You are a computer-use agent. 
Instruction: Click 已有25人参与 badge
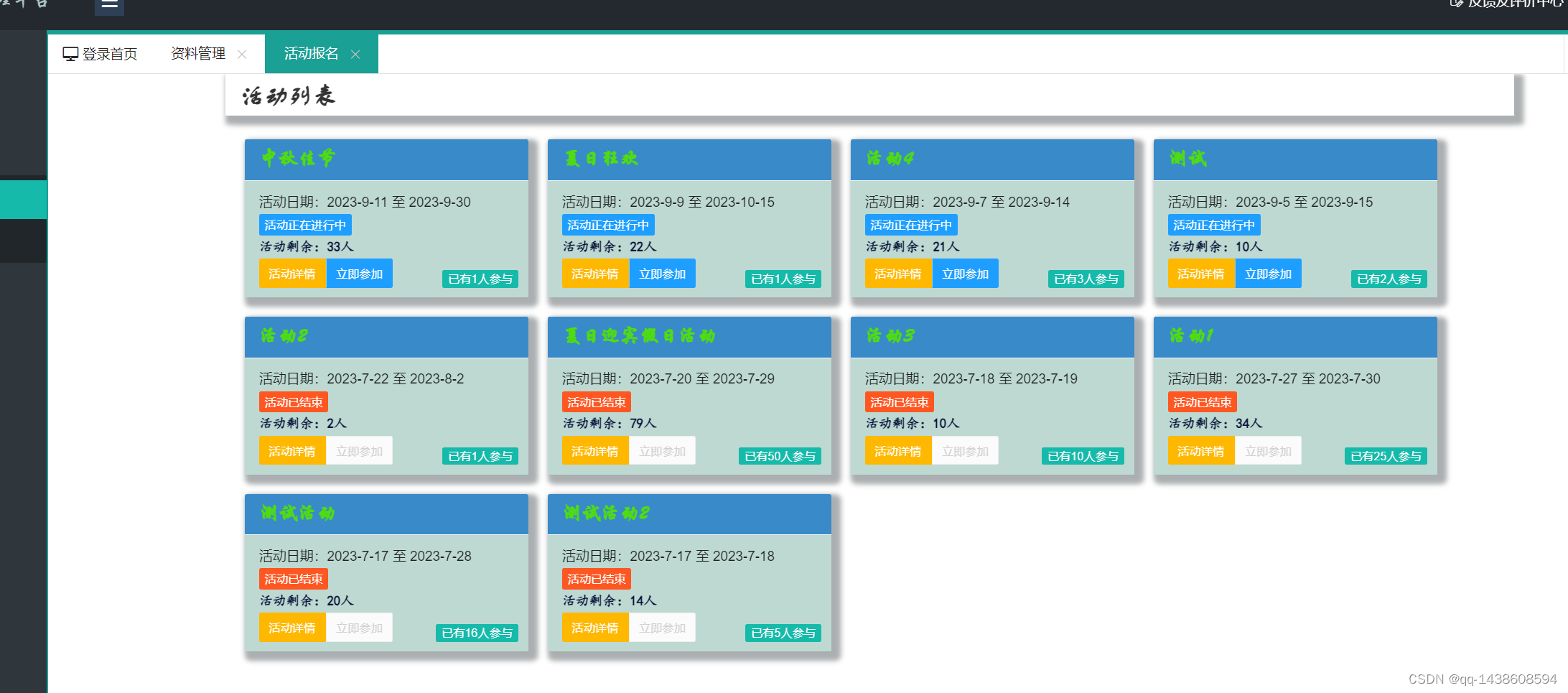coord(1386,456)
